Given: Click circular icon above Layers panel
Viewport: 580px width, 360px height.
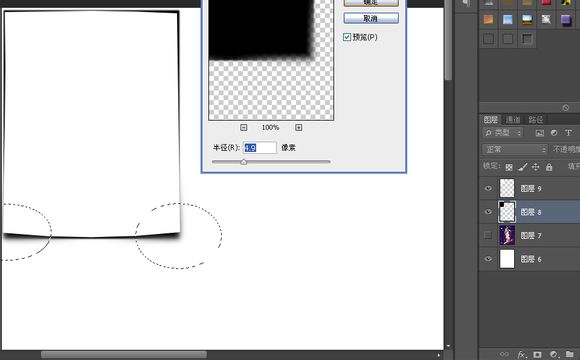Looking at the screenshot, I should [566, 108].
